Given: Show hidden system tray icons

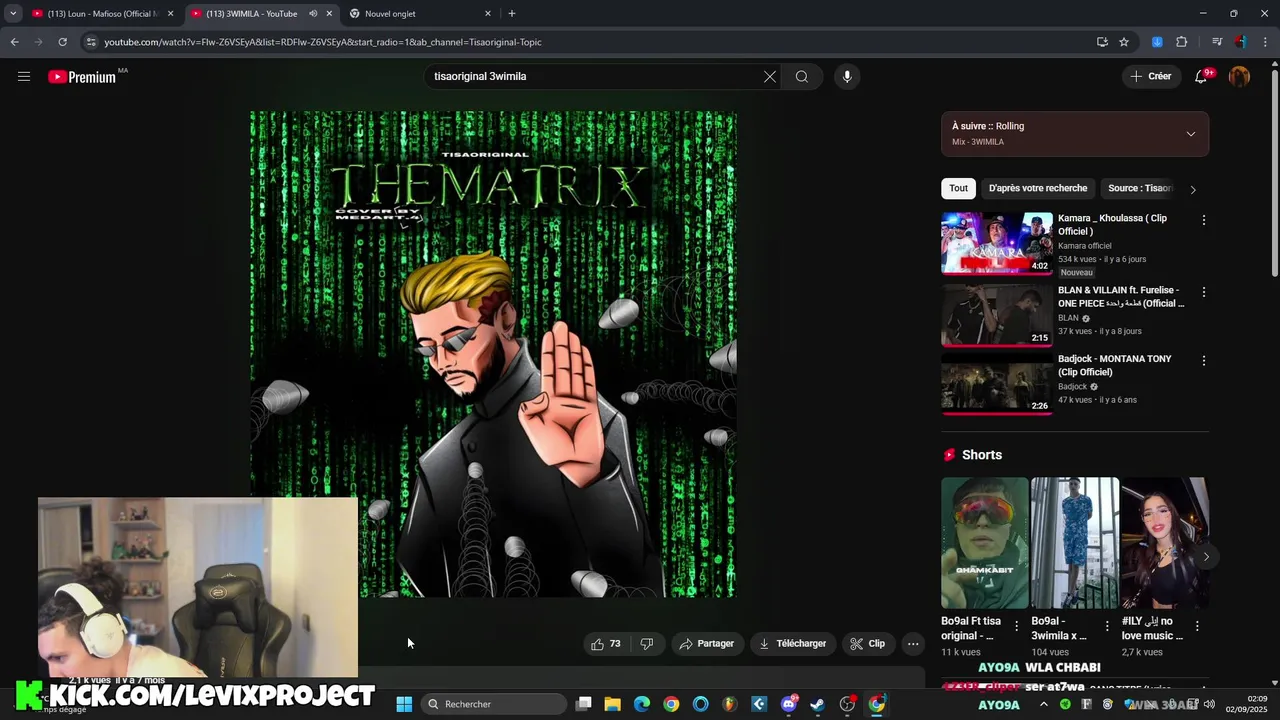Looking at the screenshot, I should pos(1044,704).
